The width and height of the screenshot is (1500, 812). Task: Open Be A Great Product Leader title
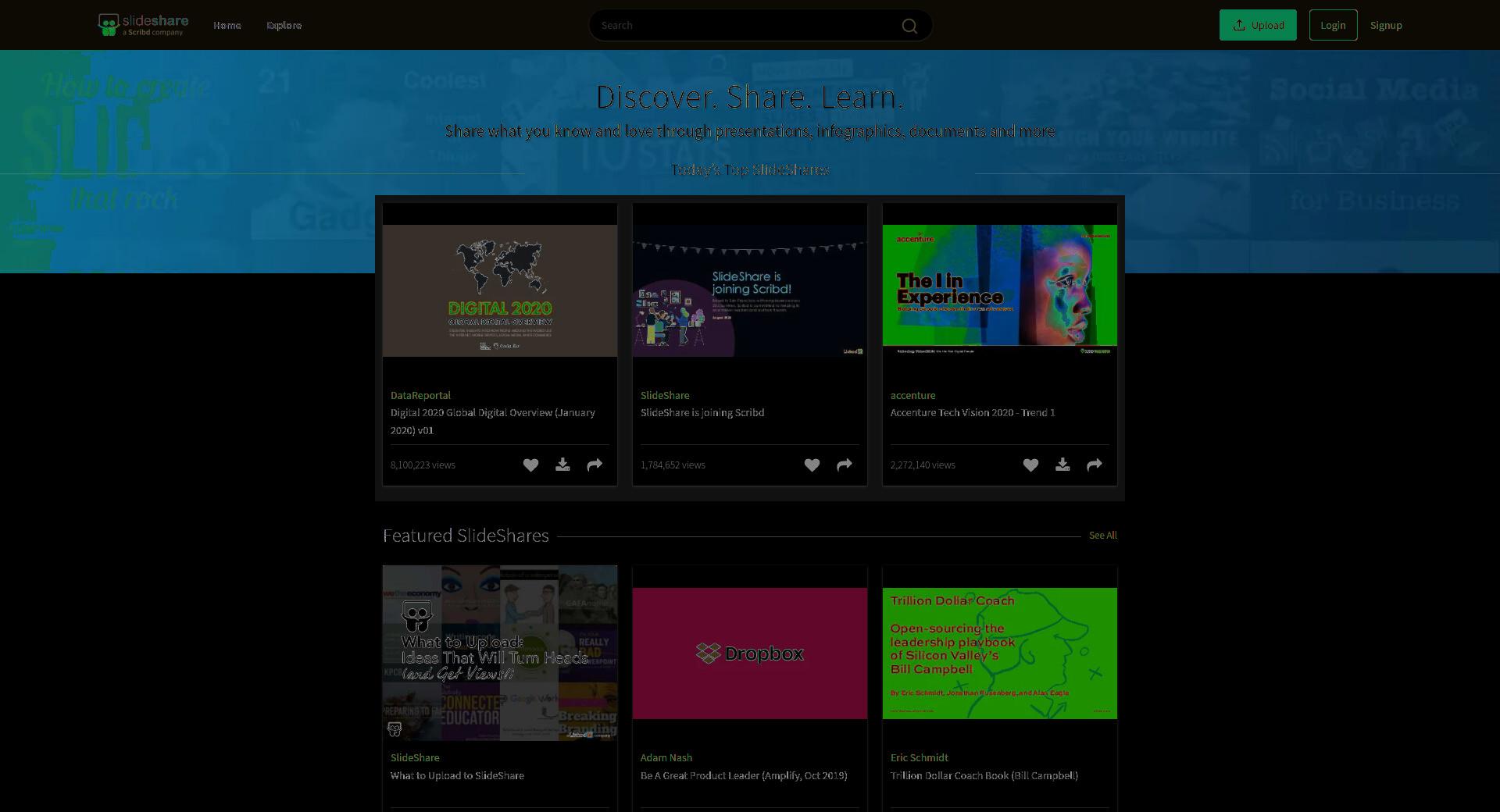coord(744,776)
